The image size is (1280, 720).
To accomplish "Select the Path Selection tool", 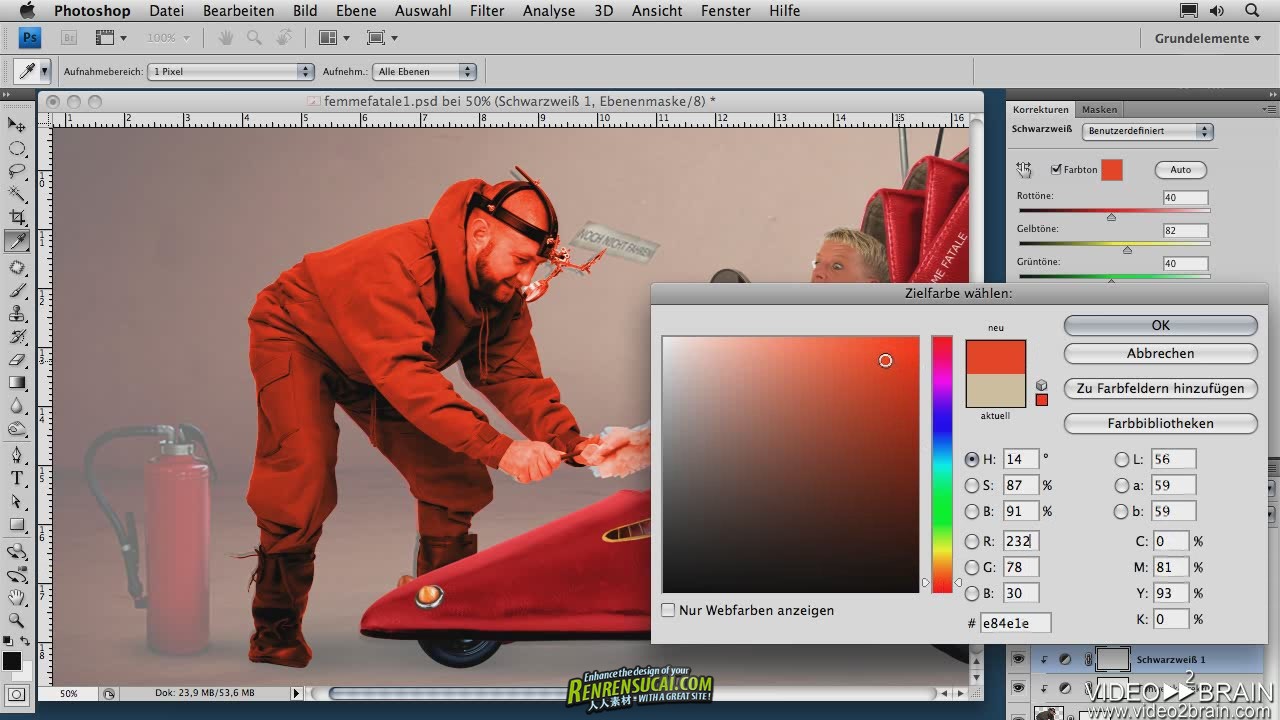I will click(17, 501).
